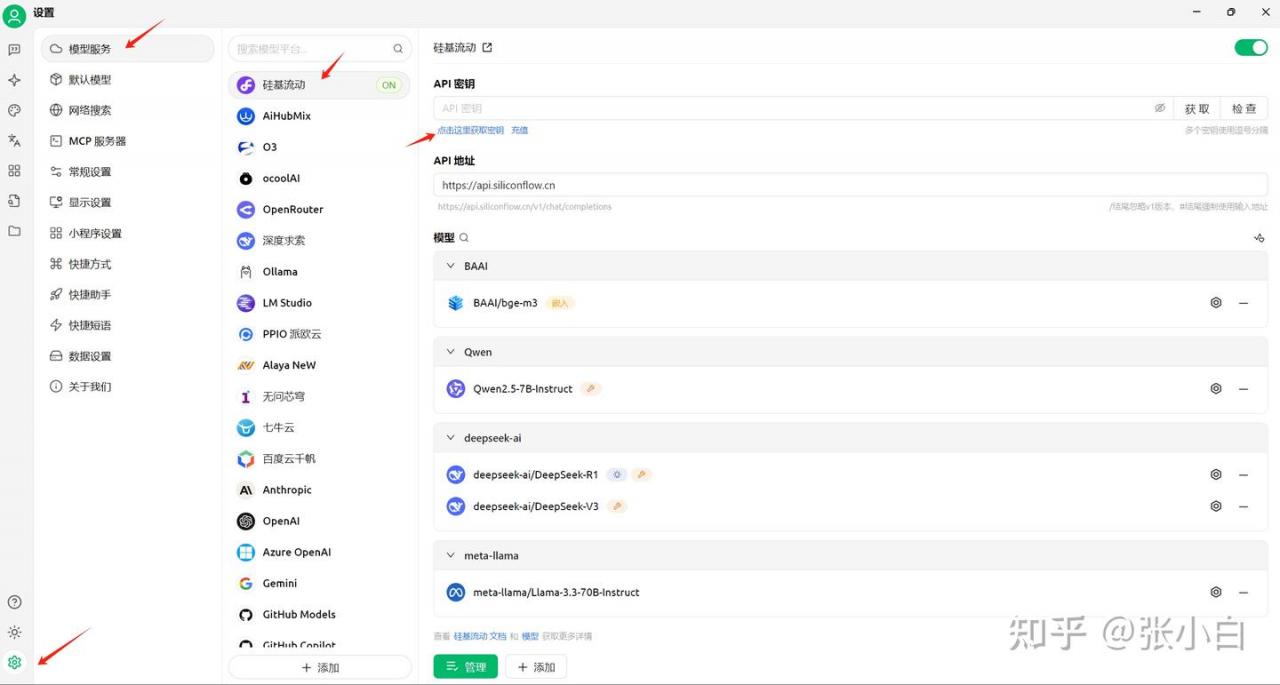The height and width of the screenshot is (685, 1280).
Task: Click the 搜索模型平台 search box
Action: pyautogui.click(x=320, y=48)
